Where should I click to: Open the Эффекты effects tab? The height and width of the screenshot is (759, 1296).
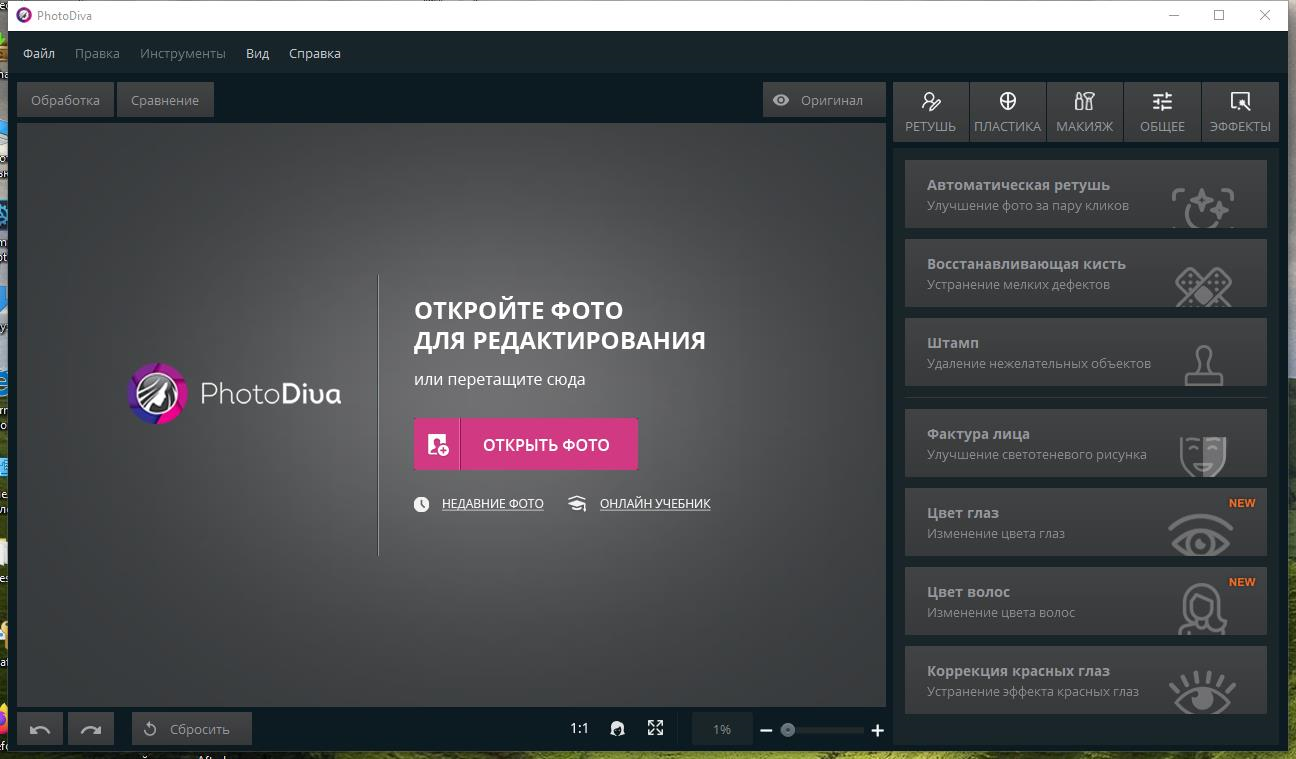tap(1240, 111)
